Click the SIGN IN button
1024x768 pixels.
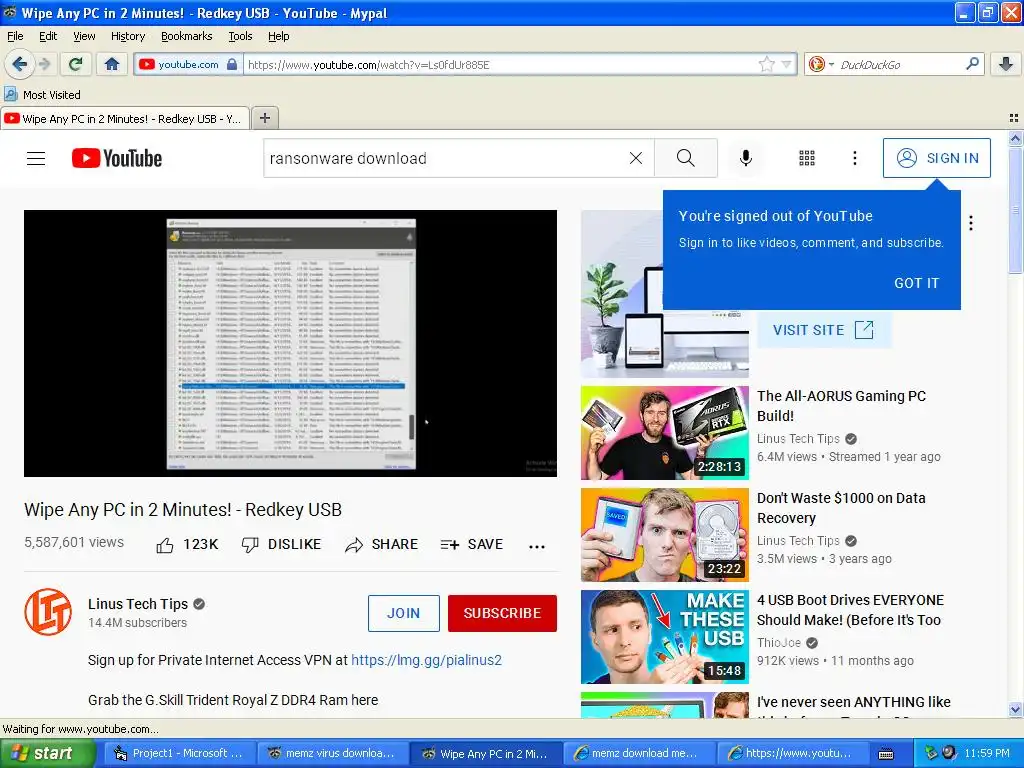(936, 158)
